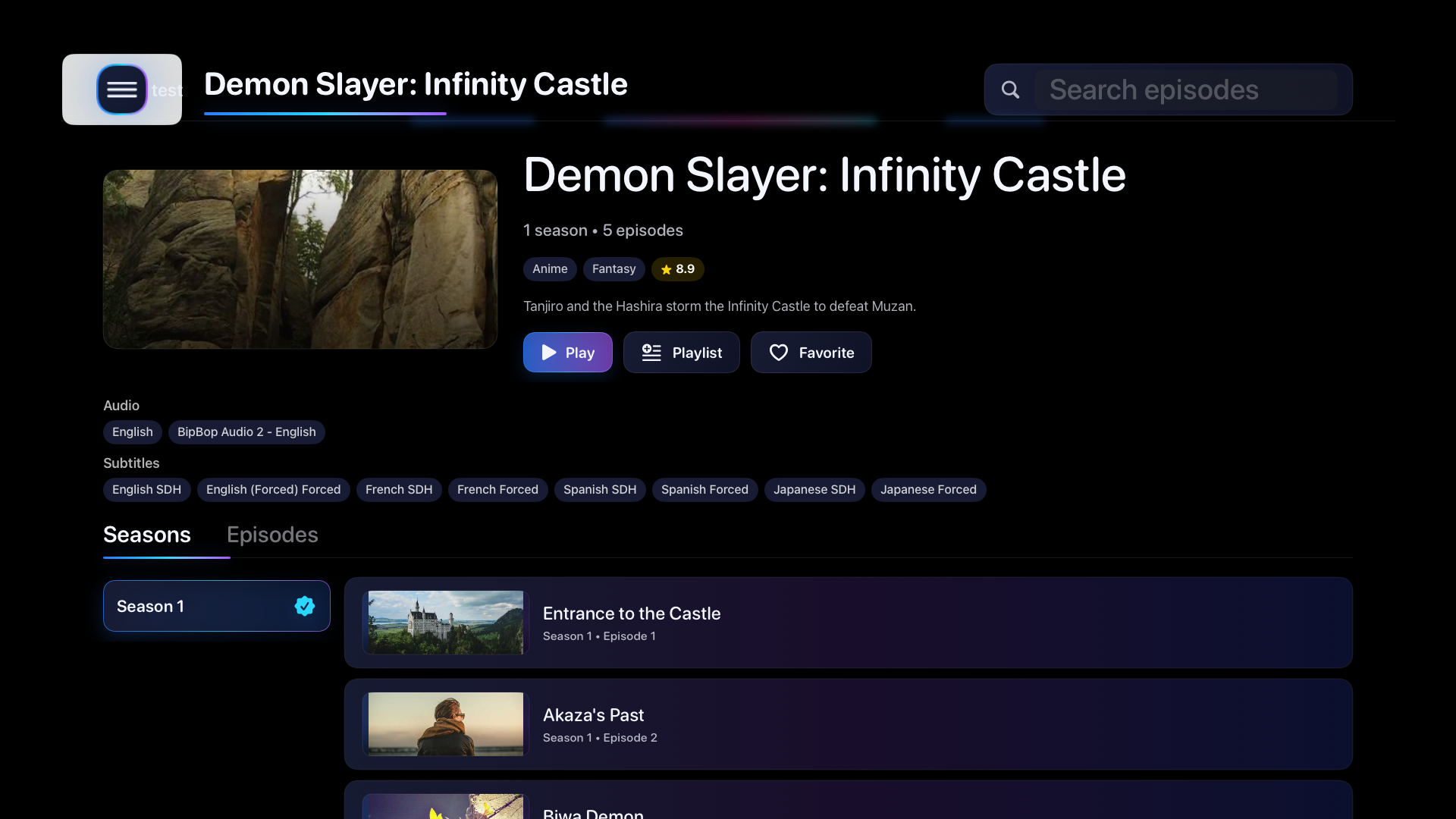This screenshot has height=819, width=1456.
Task: Open the hamburger menu icon
Action: [x=122, y=89]
